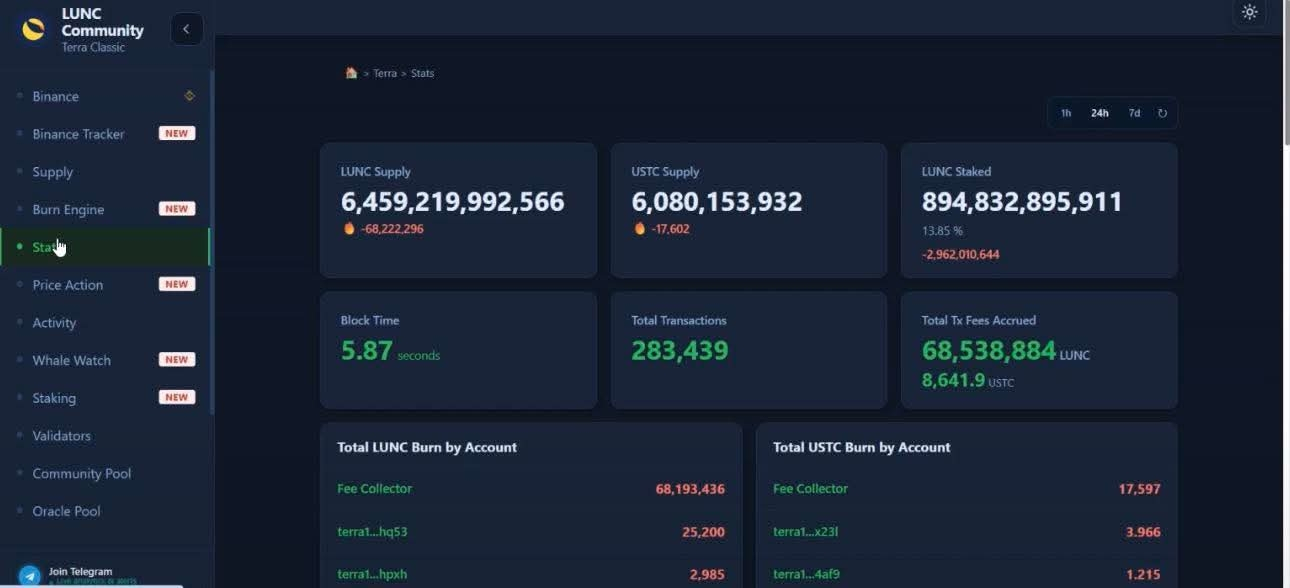1290x588 pixels.
Task: Click the Total LUNC Burn by Account heading
Action: point(427,447)
